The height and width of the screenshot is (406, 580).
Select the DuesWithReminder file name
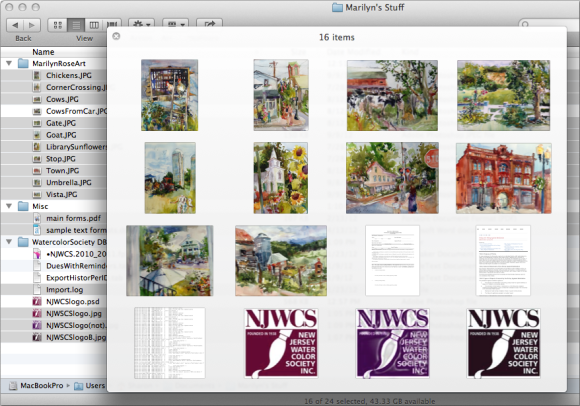[76, 266]
